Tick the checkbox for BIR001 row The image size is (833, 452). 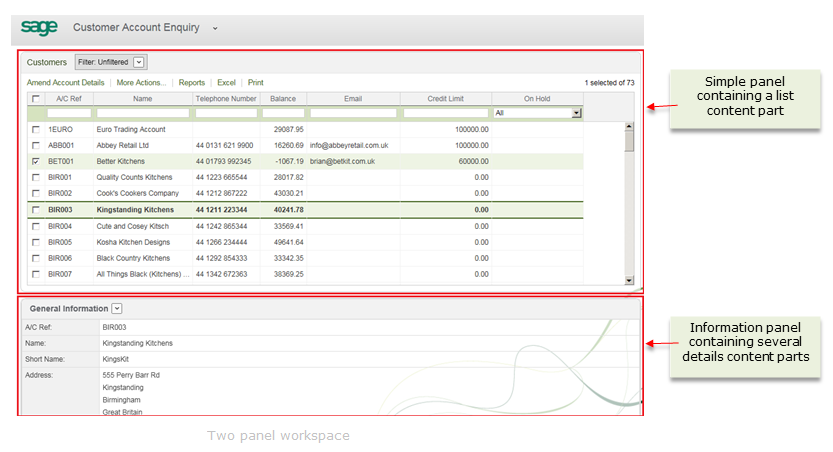(36, 177)
